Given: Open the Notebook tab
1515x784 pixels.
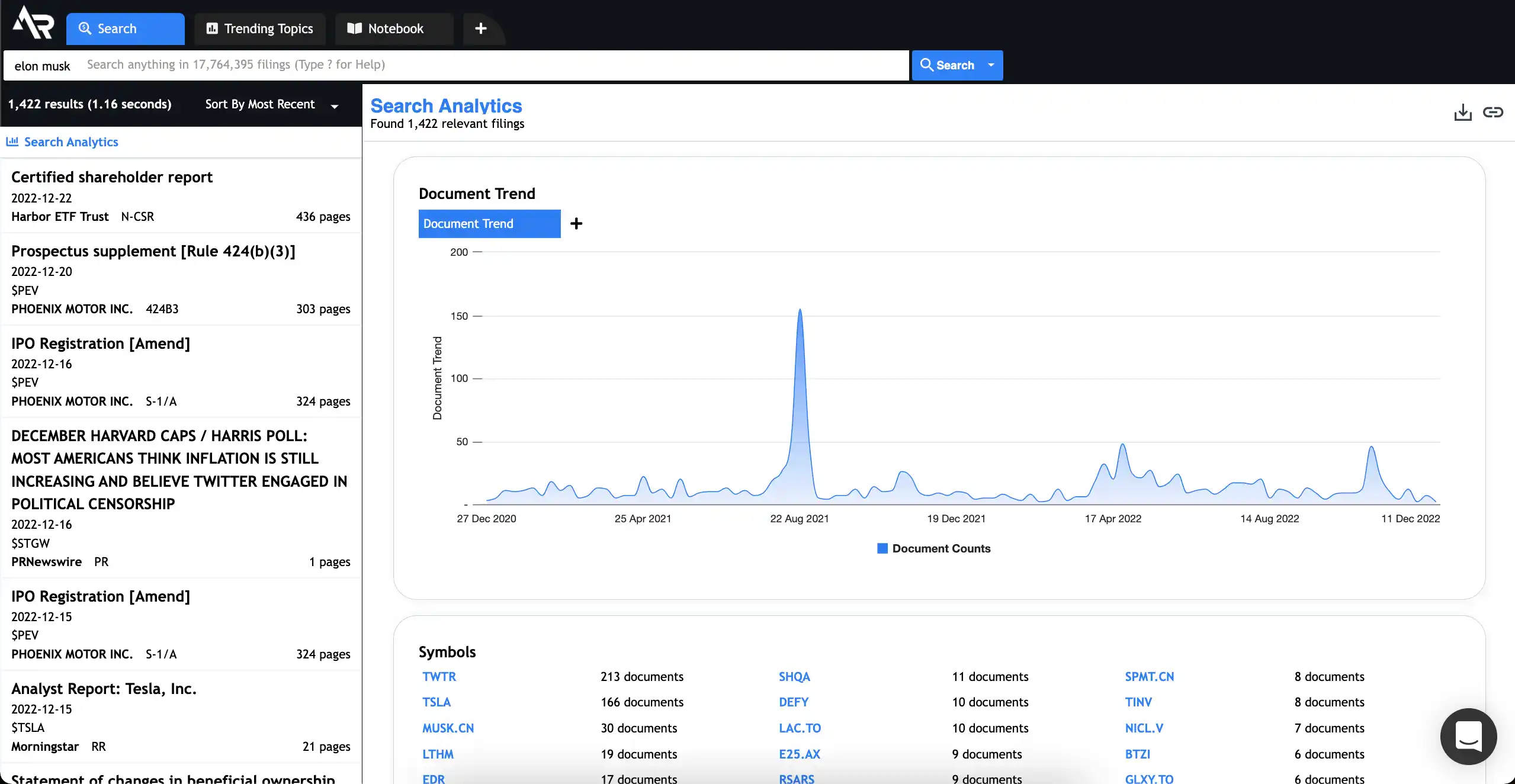Looking at the screenshot, I should point(394,28).
